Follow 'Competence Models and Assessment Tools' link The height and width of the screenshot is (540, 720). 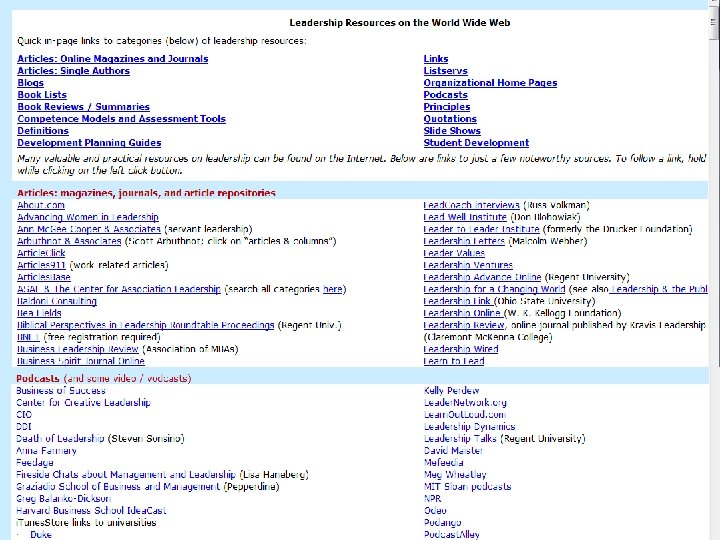coord(121,118)
